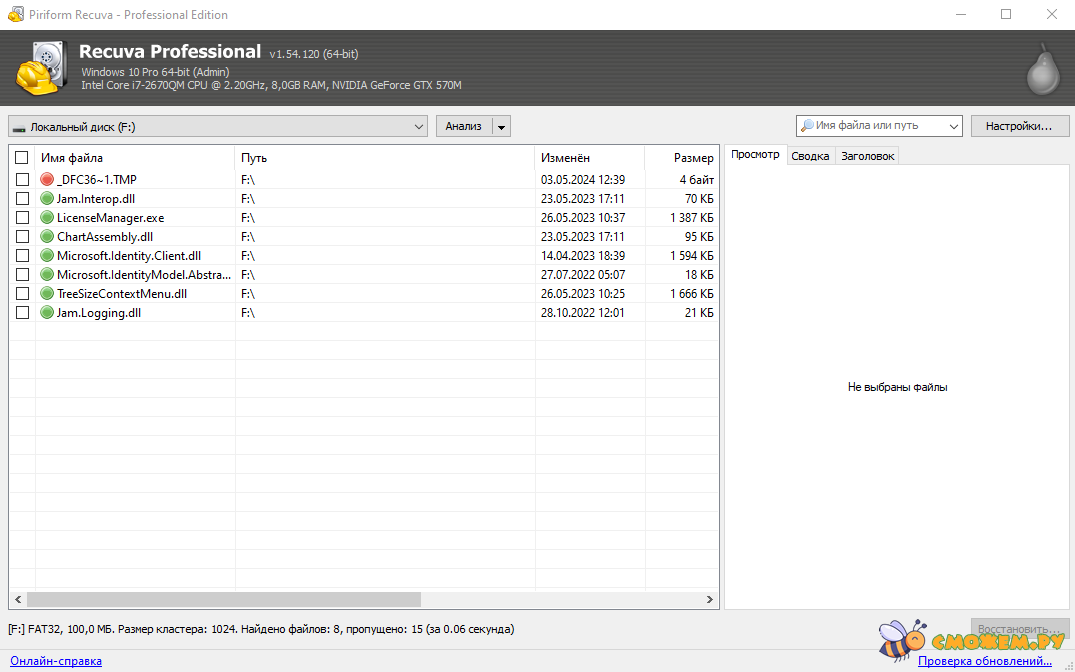This screenshot has width=1075, height=672.
Task: Click the green status dot of TreeSizeContextMenu.dll
Action: [47, 293]
